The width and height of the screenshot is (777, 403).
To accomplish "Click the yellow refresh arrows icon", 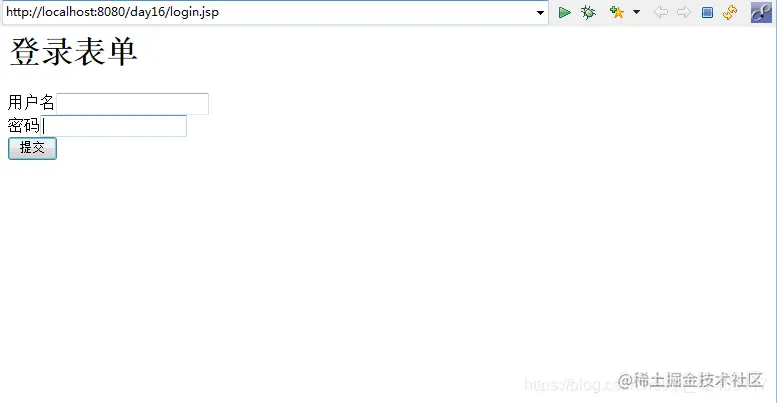I will pyautogui.click(x=730, y=12).
